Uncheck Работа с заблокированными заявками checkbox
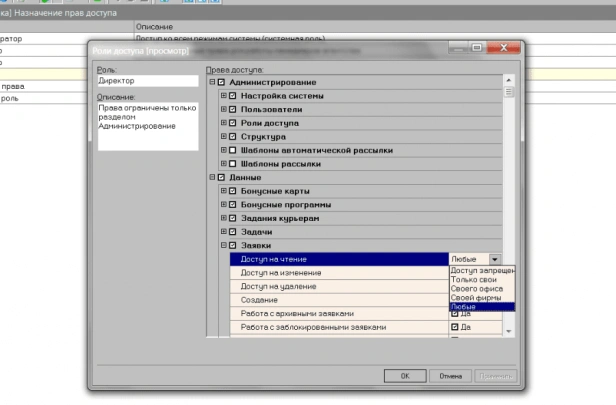 [455, 327]
